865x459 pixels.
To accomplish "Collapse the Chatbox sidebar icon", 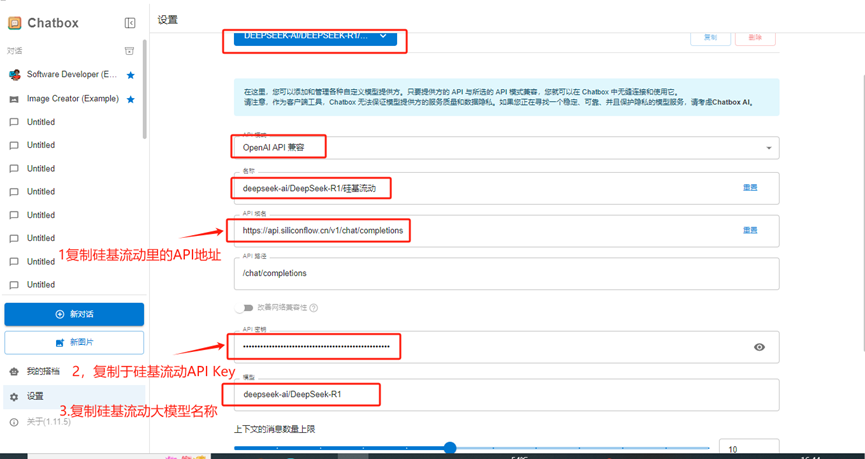I will point(130,23).
